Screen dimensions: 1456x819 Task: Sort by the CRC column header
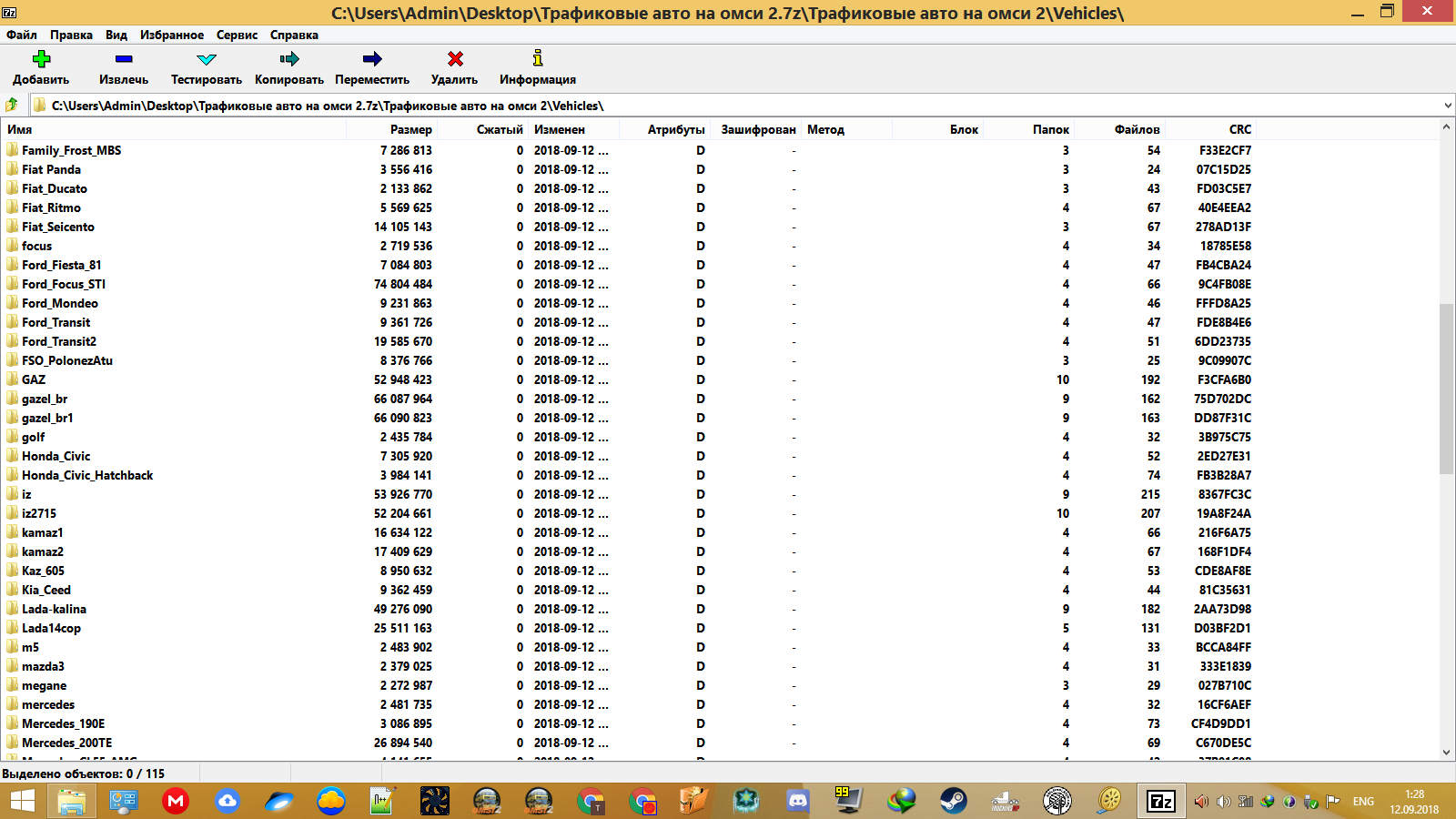(x=1210, y=129)
